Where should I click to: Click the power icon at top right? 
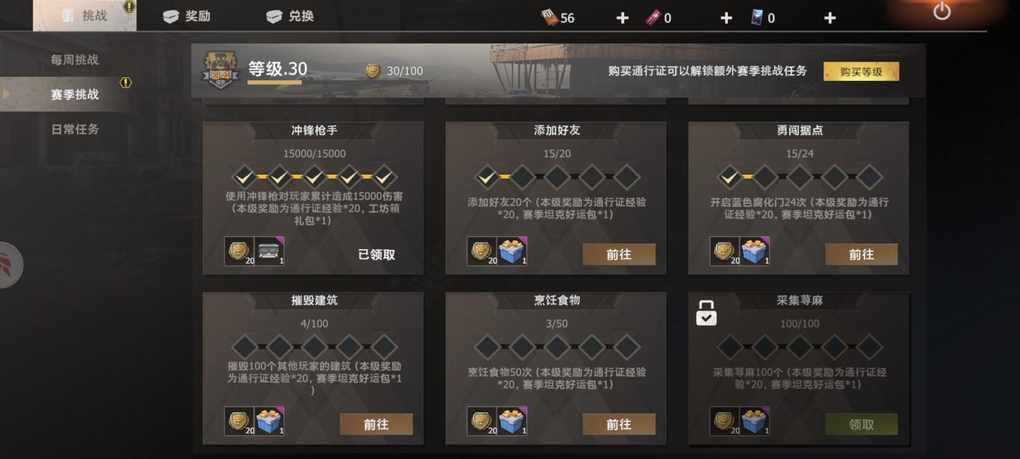[941, 11]
